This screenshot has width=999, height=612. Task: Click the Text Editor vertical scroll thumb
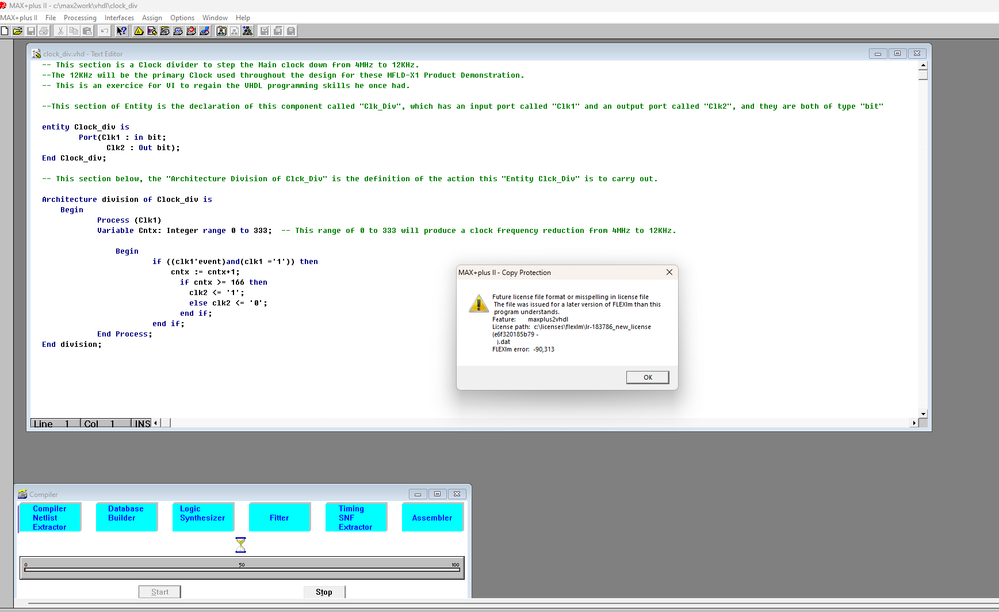923,75
